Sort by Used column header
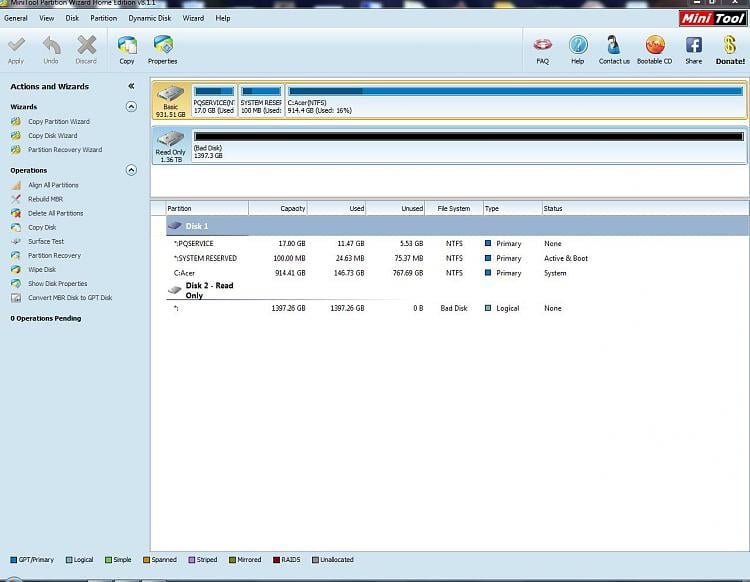The image size is (750, 582). tap(337, 209)
